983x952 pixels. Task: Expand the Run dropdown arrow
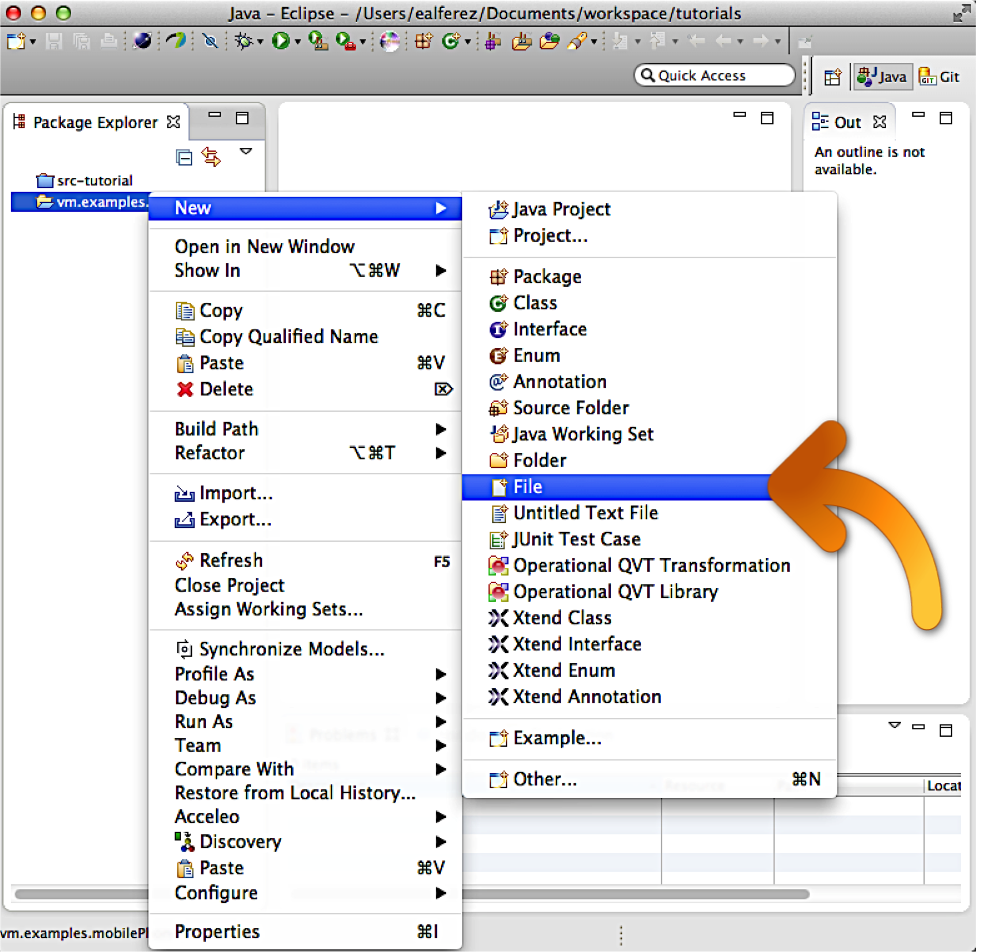pyautogui.click(x=297, y=42)
